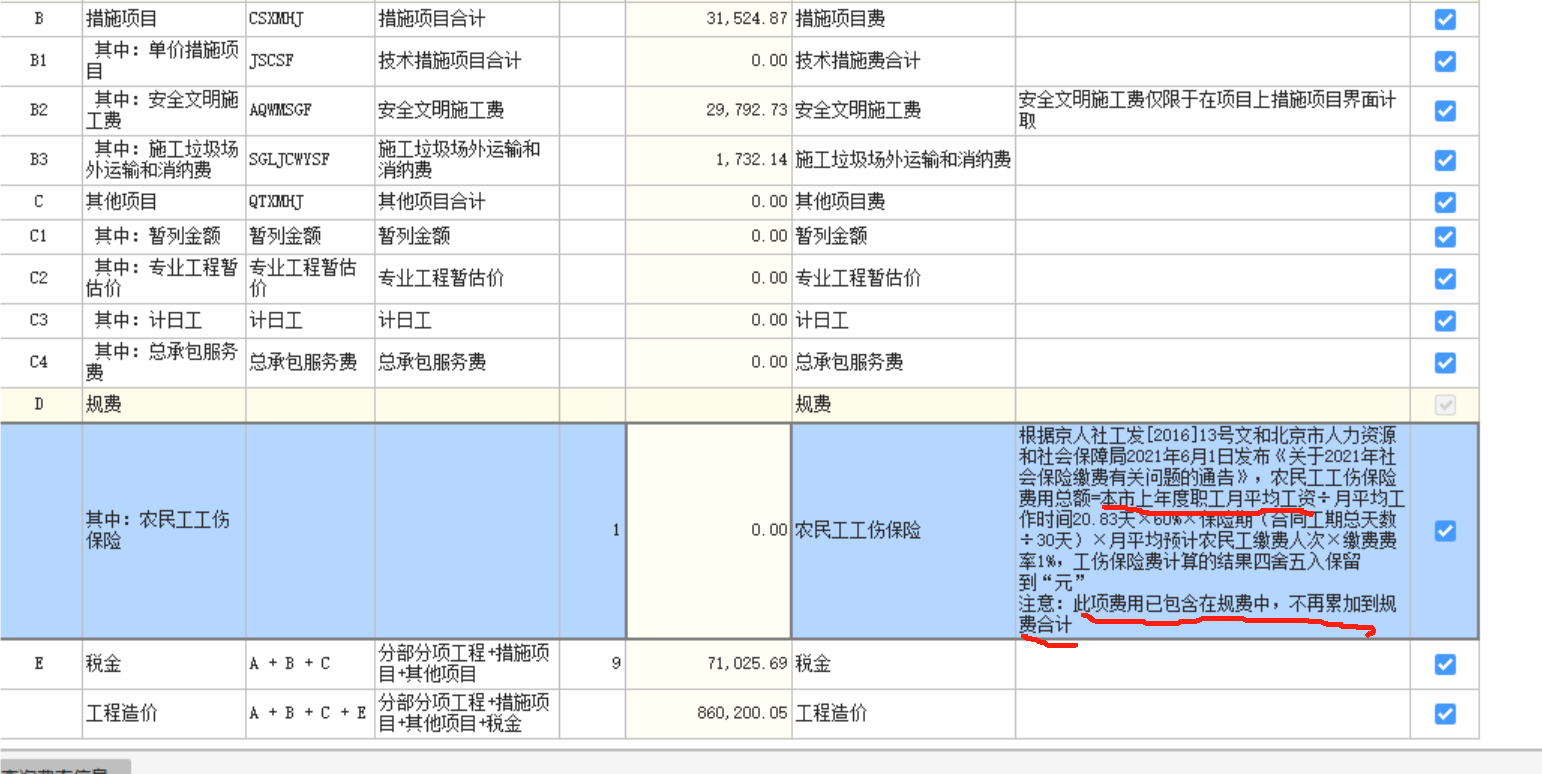
Task: Toggle checkbox for row C4 总承包服务费
Action: point(1444,362)
